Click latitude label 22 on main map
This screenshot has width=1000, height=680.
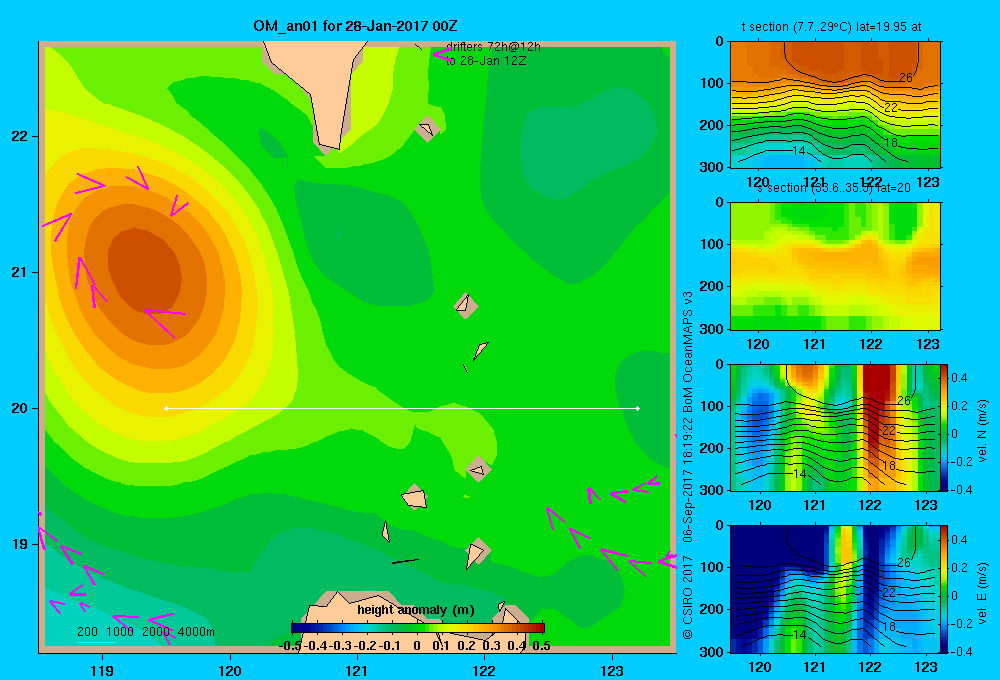coord(19,136)
